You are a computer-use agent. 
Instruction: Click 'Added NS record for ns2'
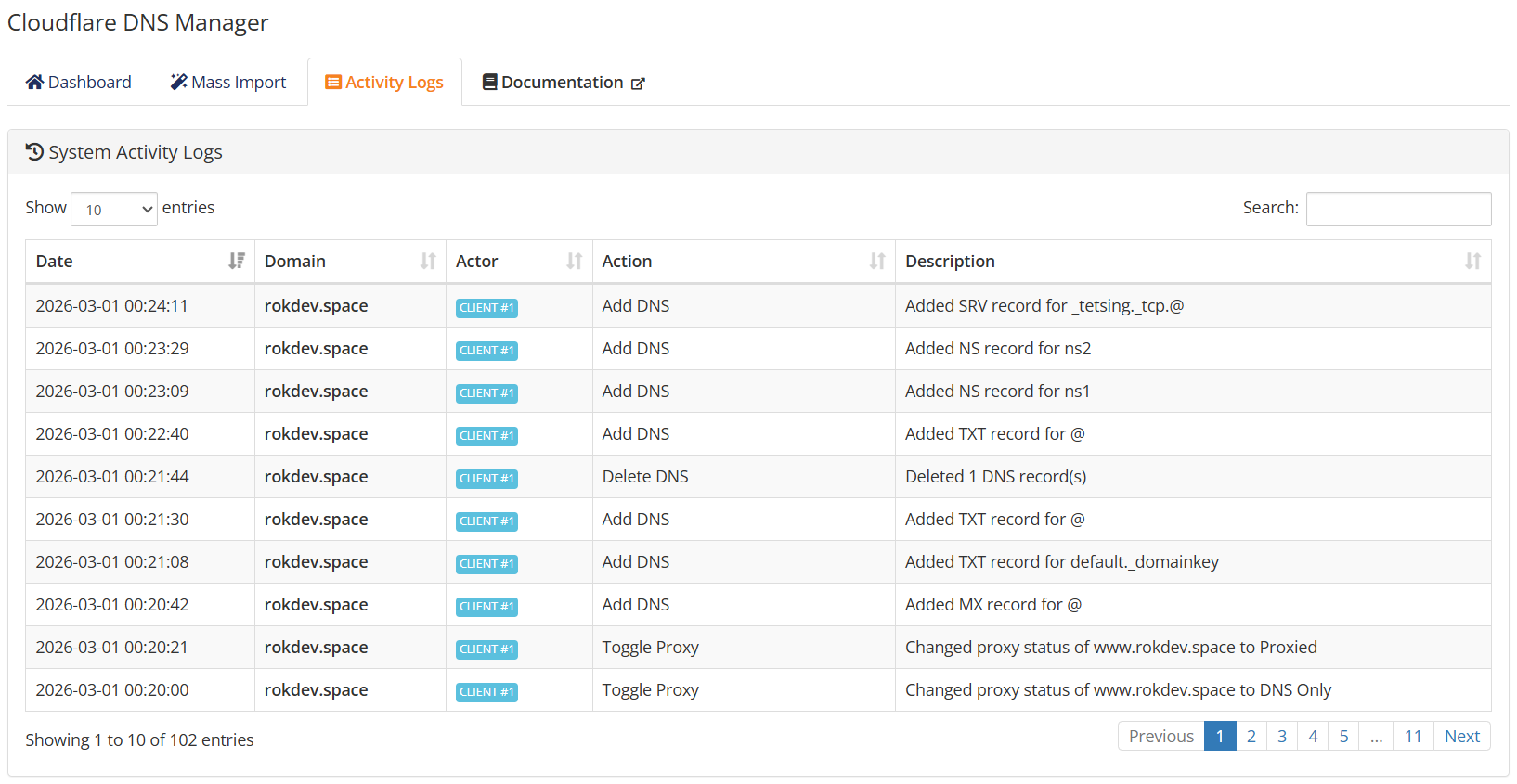click(998, 348)
